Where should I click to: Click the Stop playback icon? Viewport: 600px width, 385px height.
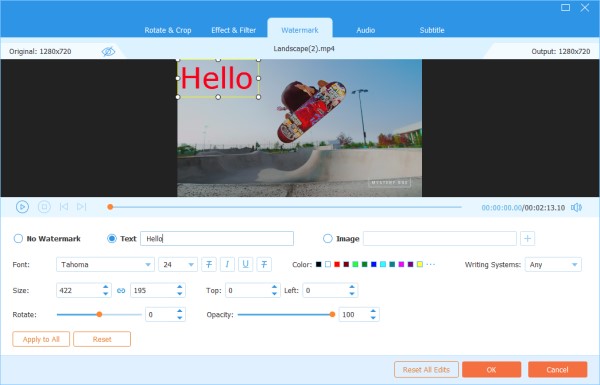click(x=44, y=207)
